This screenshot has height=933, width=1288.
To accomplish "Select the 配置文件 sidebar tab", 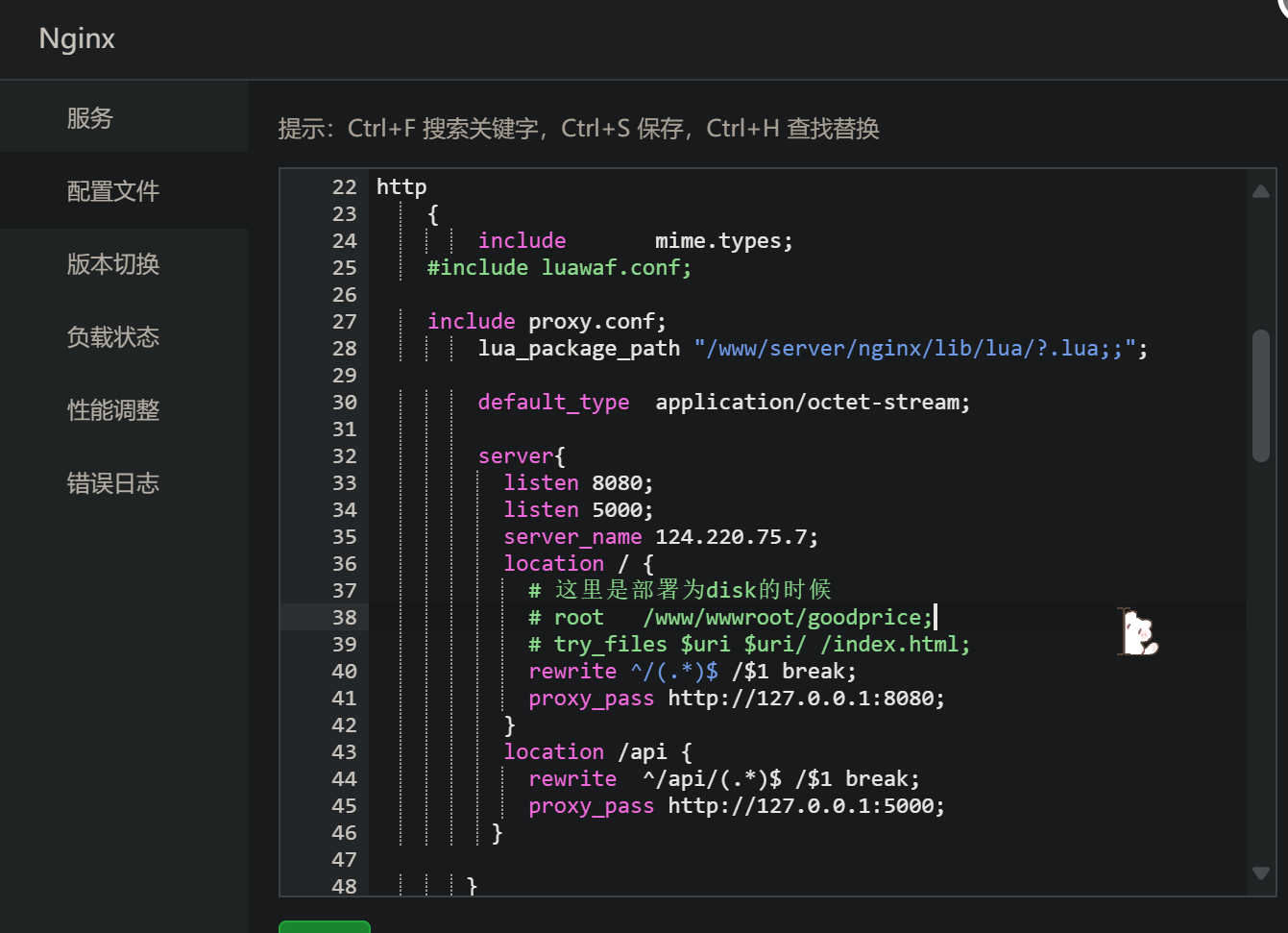I will coord(113,191).
